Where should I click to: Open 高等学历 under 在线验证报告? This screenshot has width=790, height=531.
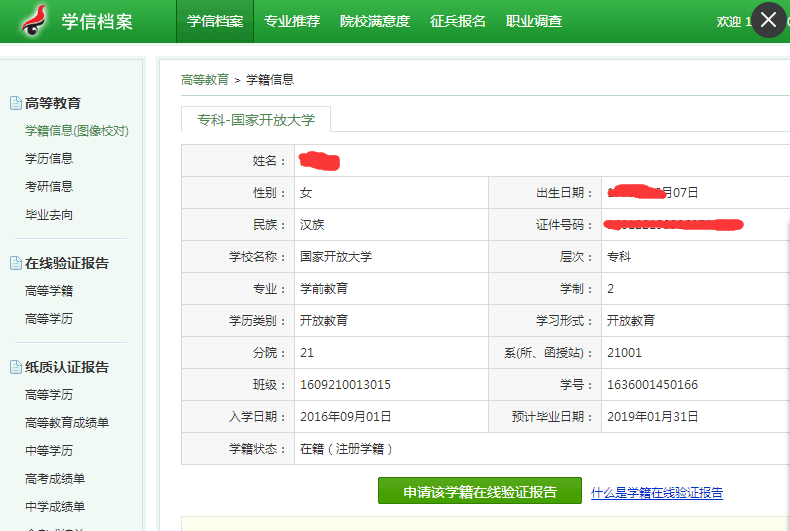point(49,319)
